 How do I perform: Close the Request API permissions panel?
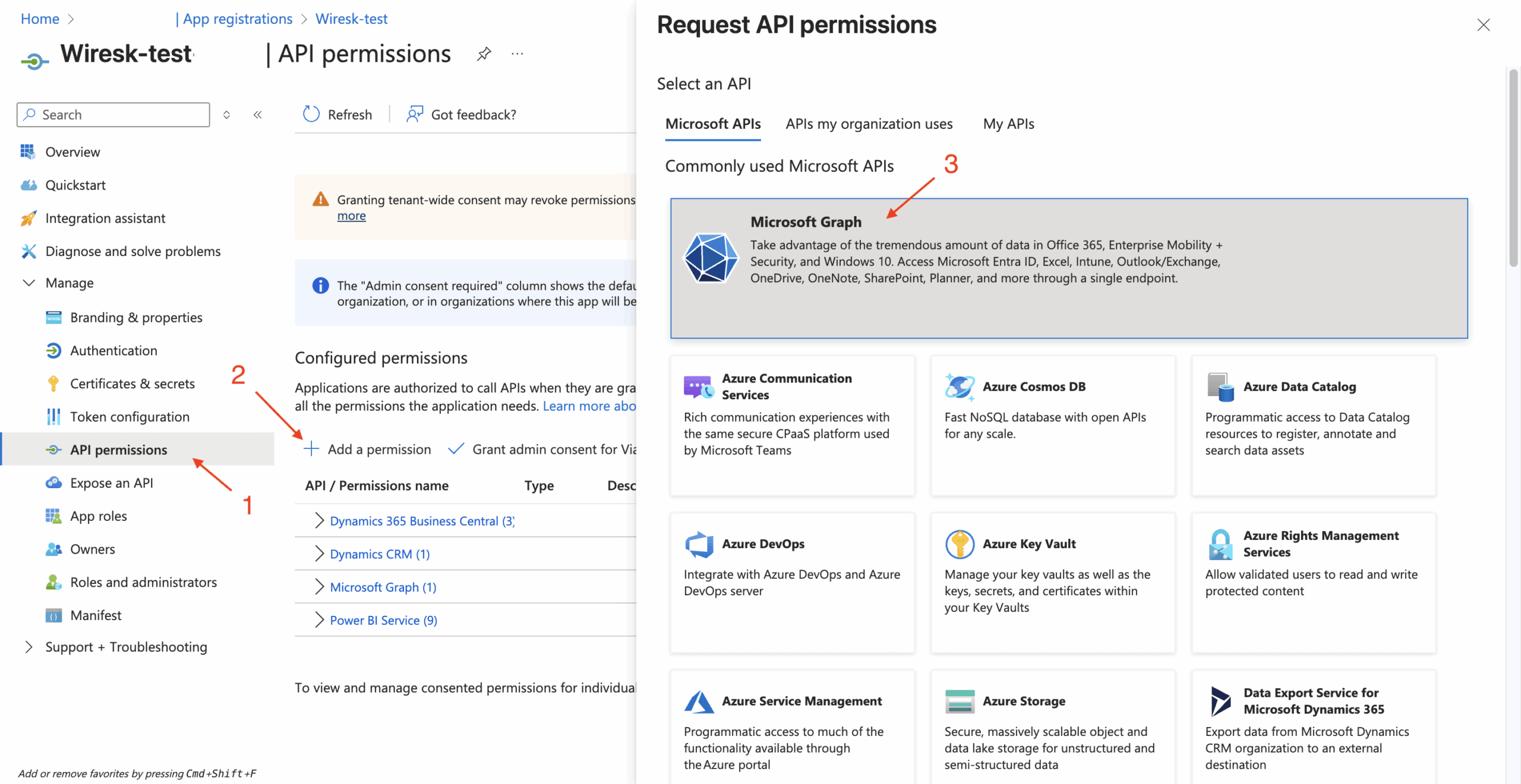(x=1484, y=25)
